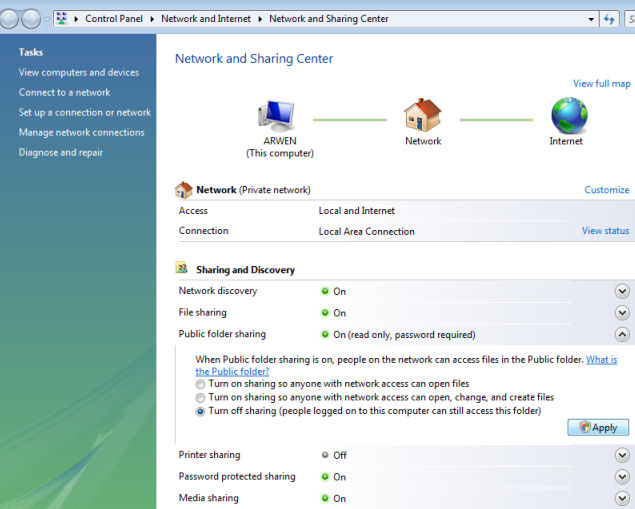Select sharing to open, change, and create files
The height and width of the screenshot is (509, 635).
tap(200, 398)
